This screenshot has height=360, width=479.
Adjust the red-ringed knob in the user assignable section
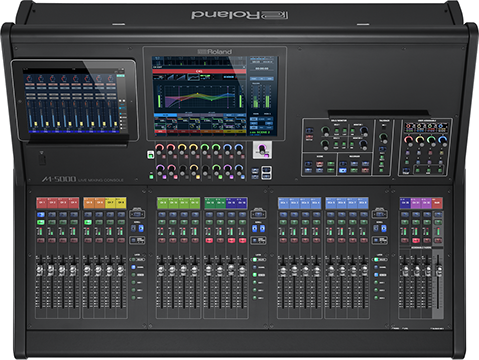(409, 140)
